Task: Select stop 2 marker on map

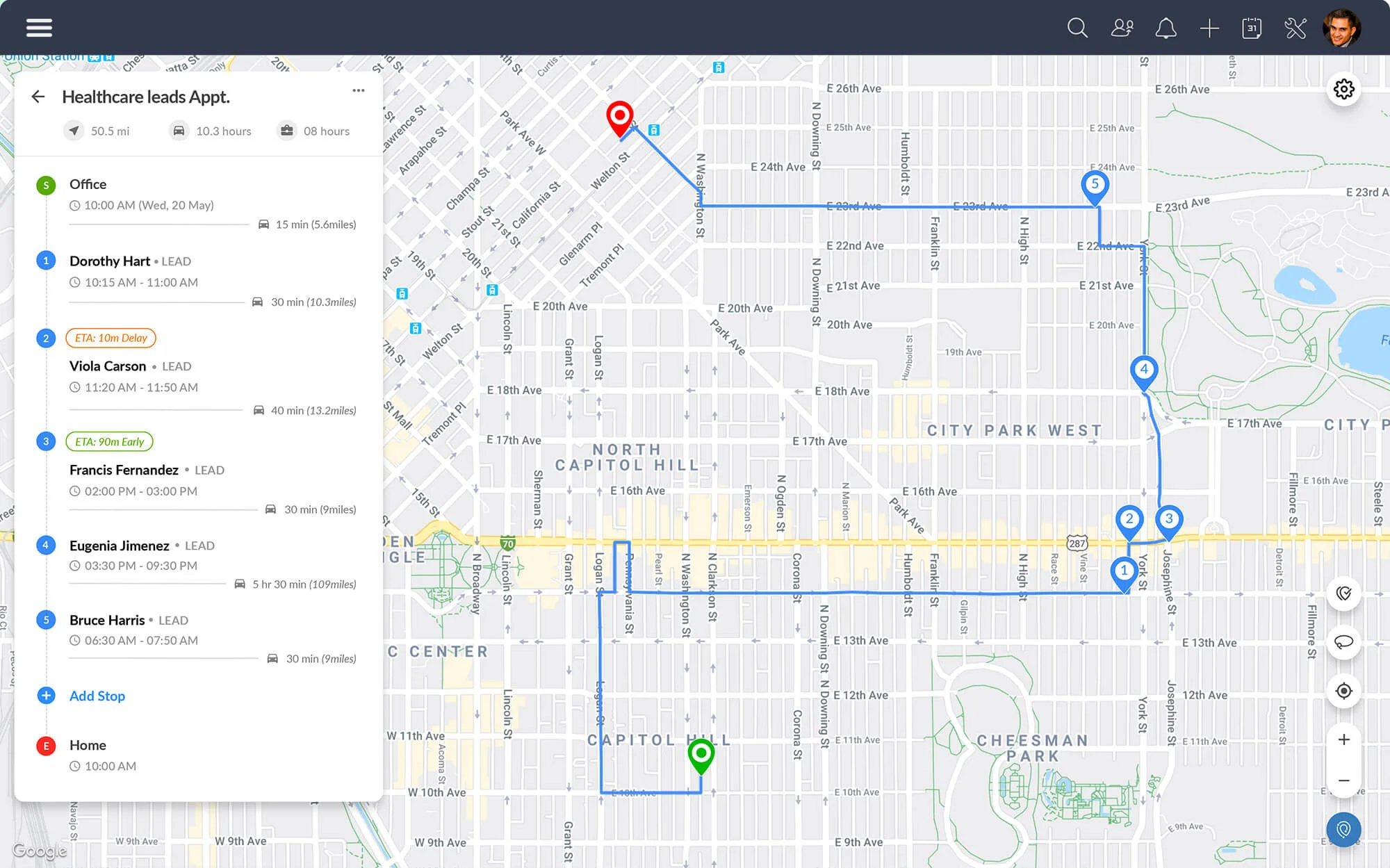Action: [1129, 521]
